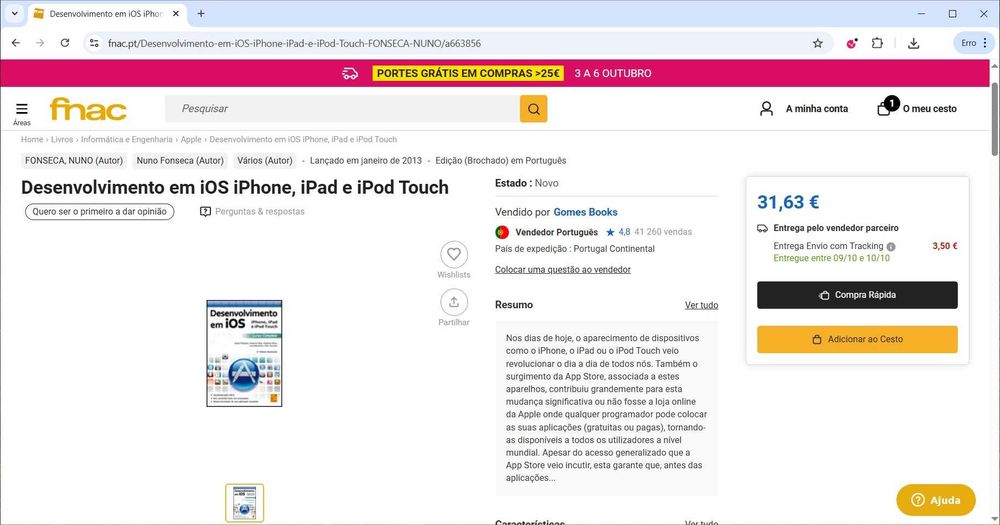Click the main book cover image
Image resolution: width=1000 pixels, height=525 pixels.
[244, 353]
